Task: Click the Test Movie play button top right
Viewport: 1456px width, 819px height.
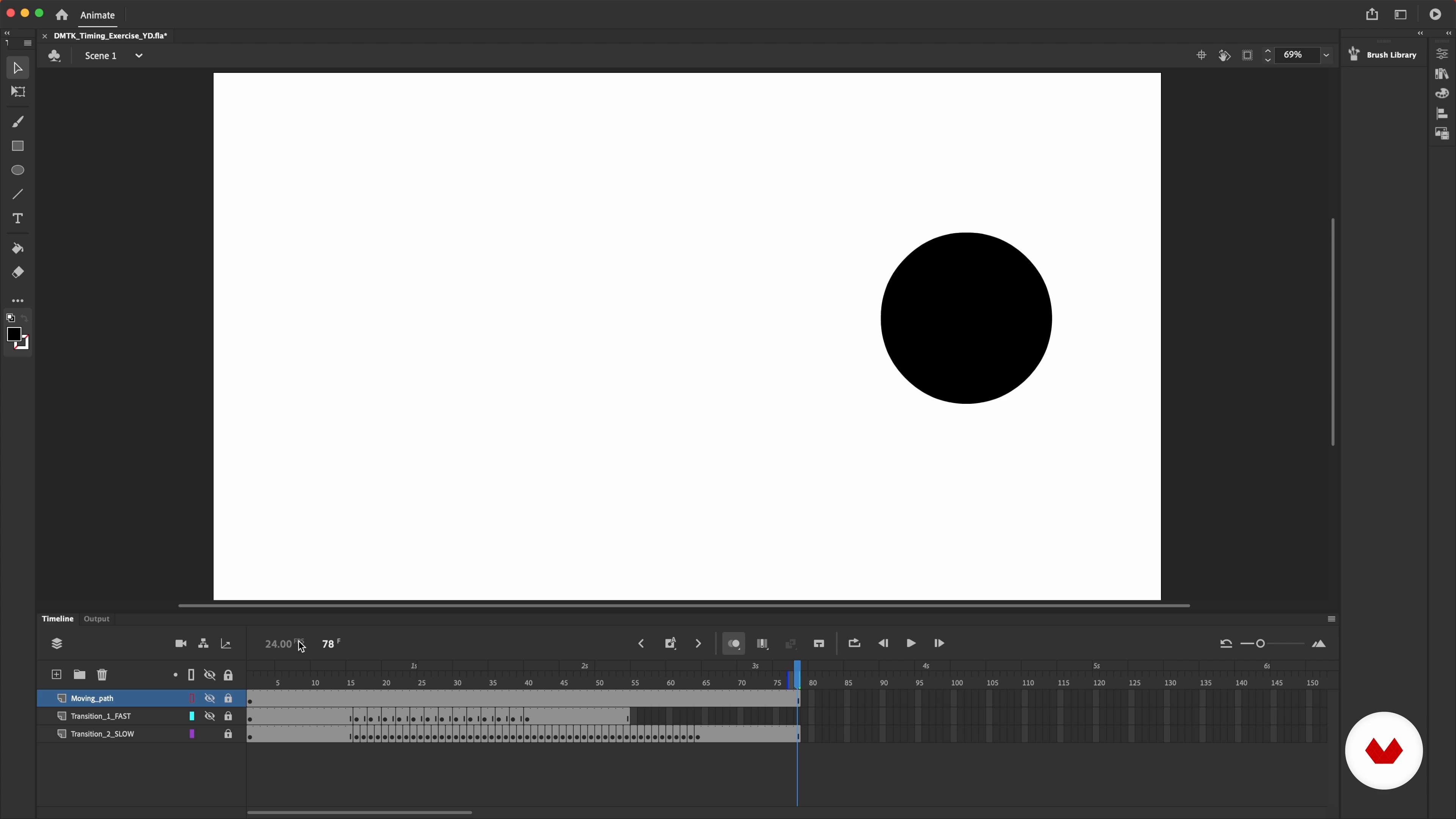Action: click(x=1436, y=15)
